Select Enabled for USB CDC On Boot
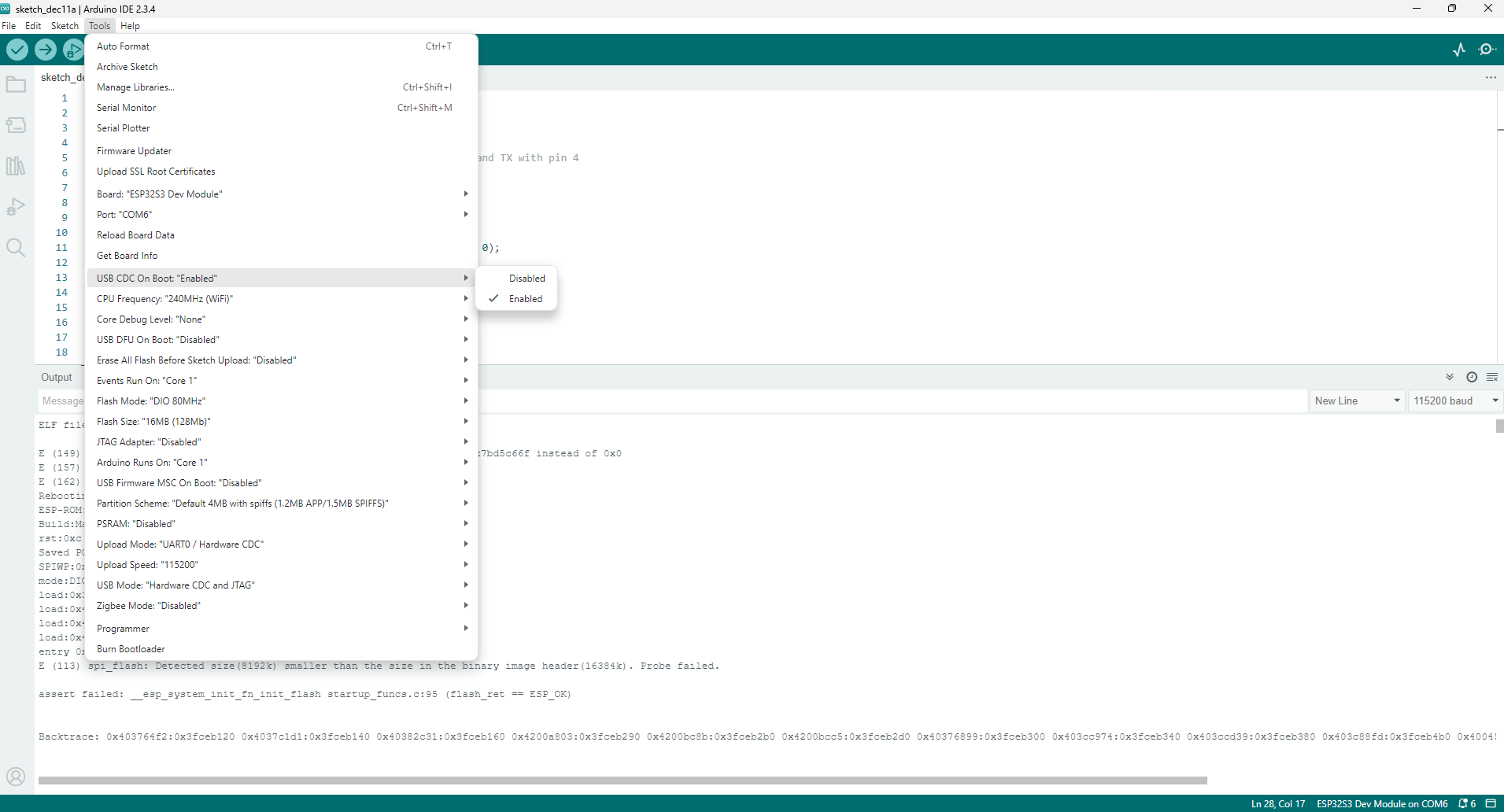 (x=525, y=299)
